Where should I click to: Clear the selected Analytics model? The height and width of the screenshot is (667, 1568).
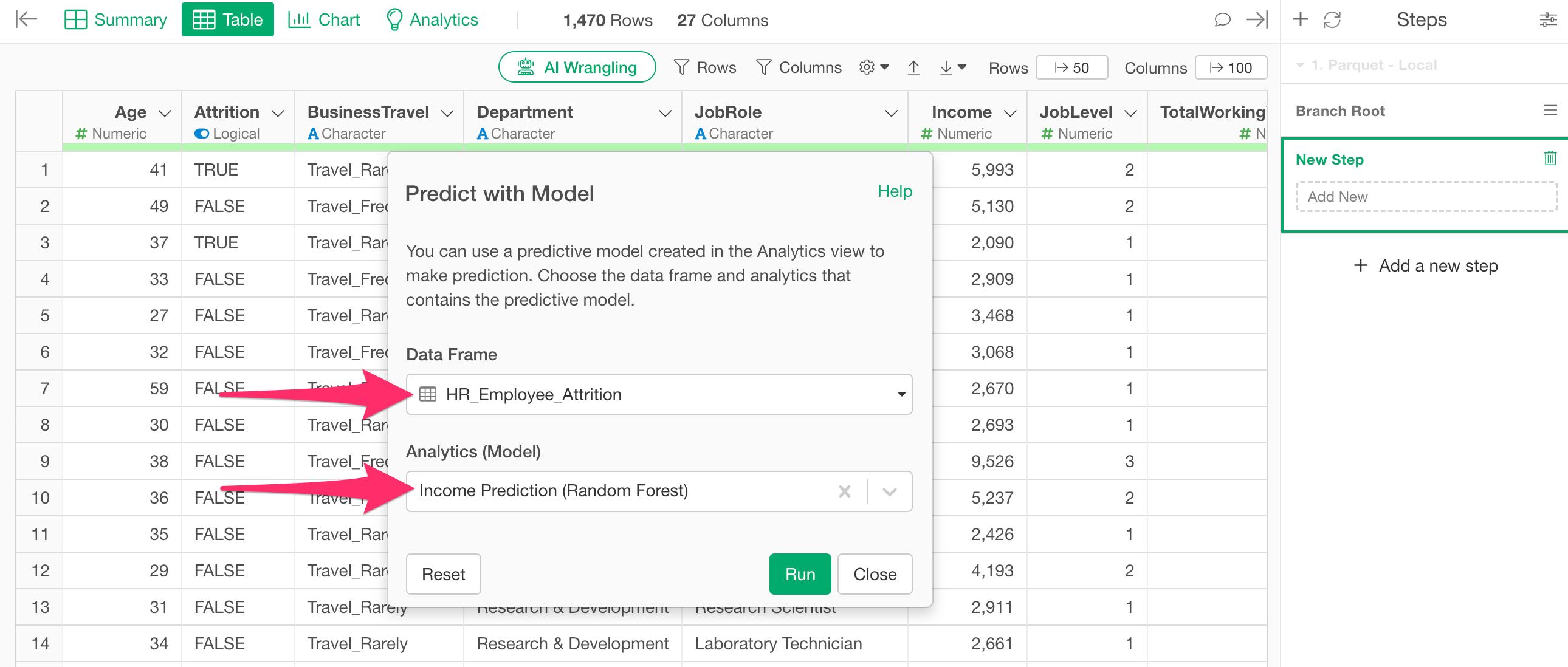[844, 491]
